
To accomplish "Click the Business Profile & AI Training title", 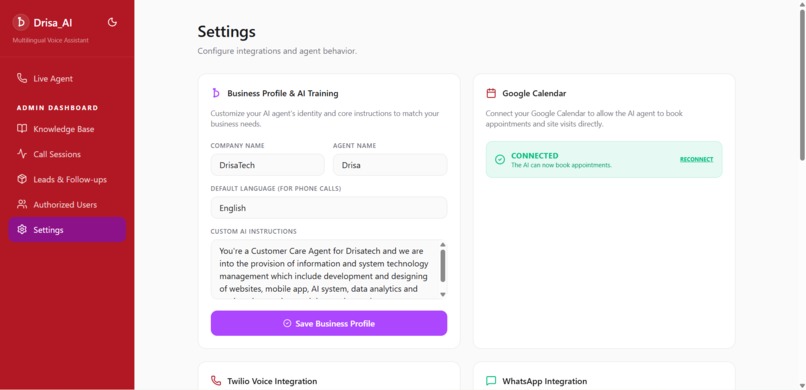I will pyautogui.click(x=283, y=94).
